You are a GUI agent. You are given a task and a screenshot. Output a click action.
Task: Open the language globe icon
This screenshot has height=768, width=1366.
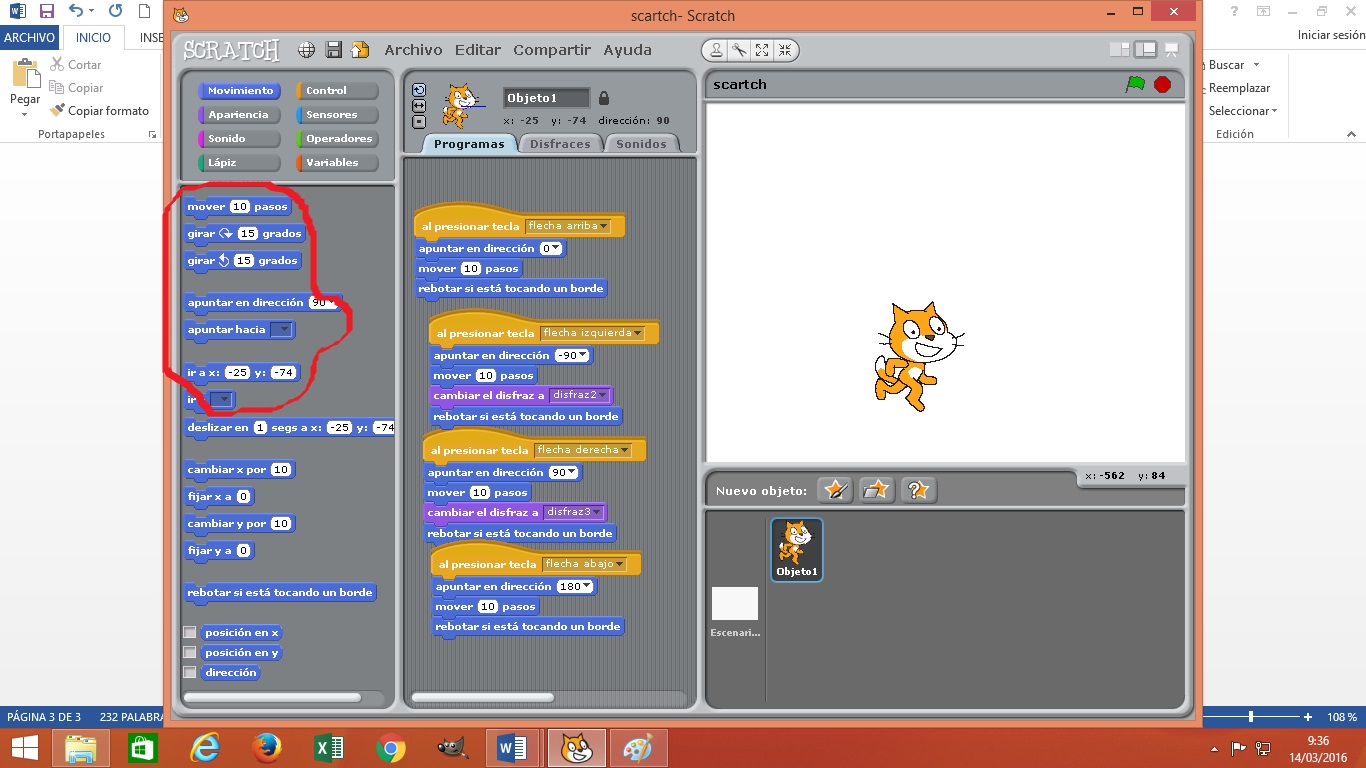pyautogui.click(x=306, y=49)
